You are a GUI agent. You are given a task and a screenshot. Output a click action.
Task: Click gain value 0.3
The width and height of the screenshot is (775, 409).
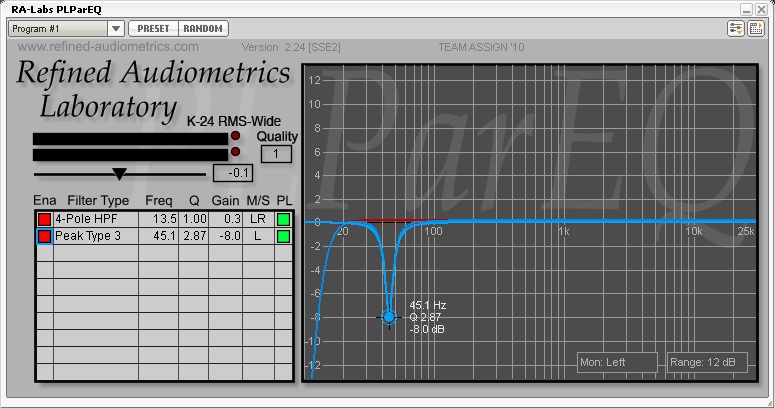tap(225, 219)
